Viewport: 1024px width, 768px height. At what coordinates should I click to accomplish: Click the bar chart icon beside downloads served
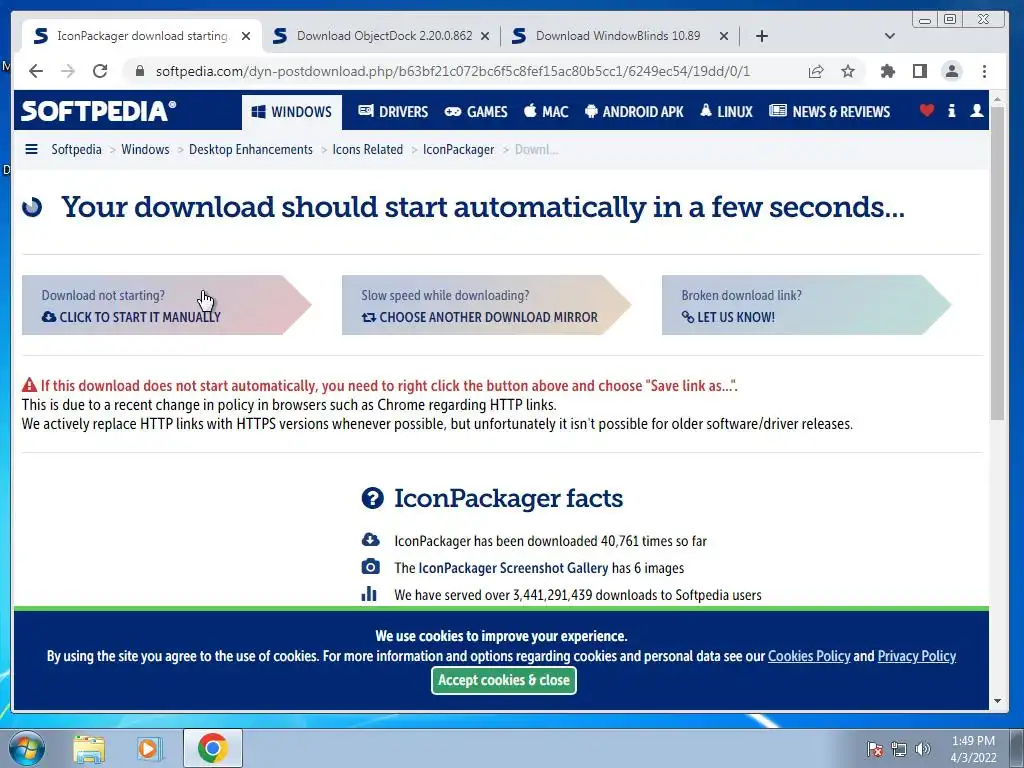click(x=369, y=593)
